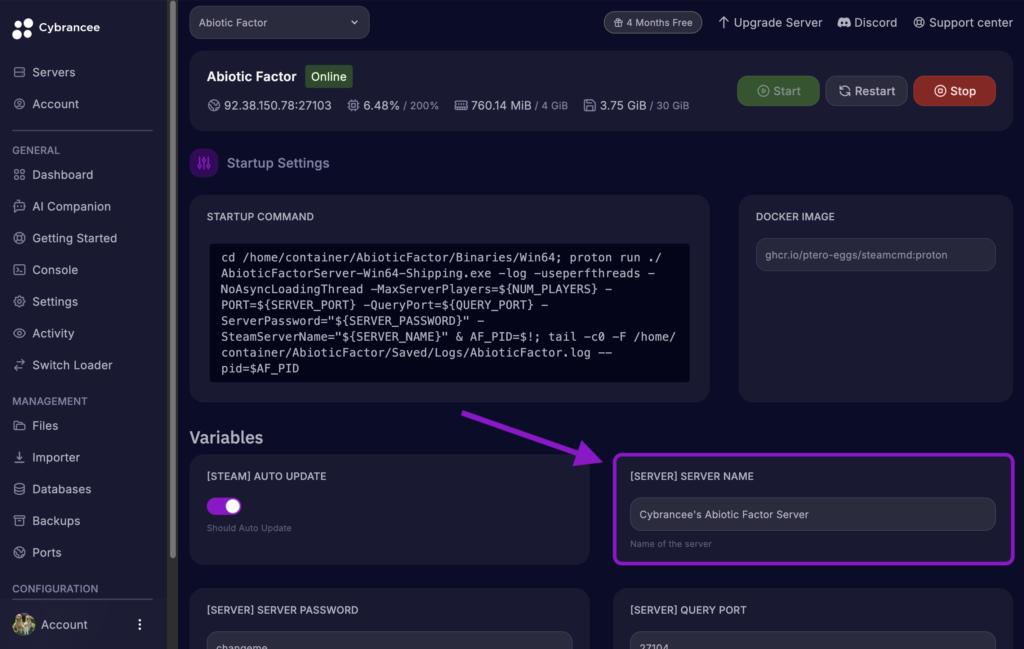Click the red Stop button

[954, 91]
